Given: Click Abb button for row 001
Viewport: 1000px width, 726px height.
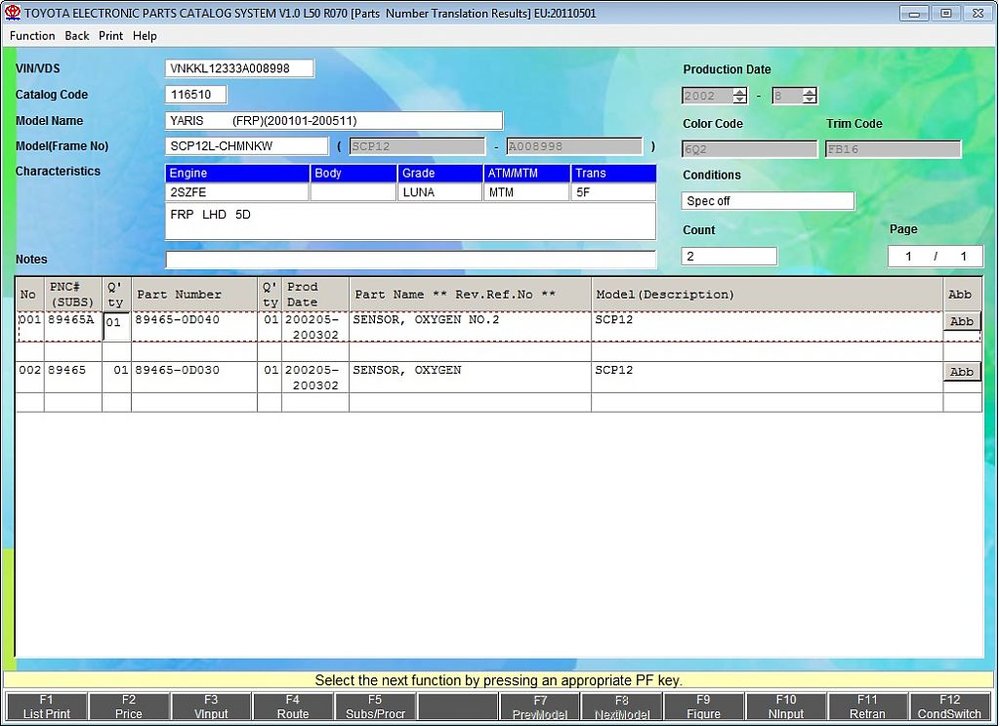Looking at the screenshot, I should (962, 322).
